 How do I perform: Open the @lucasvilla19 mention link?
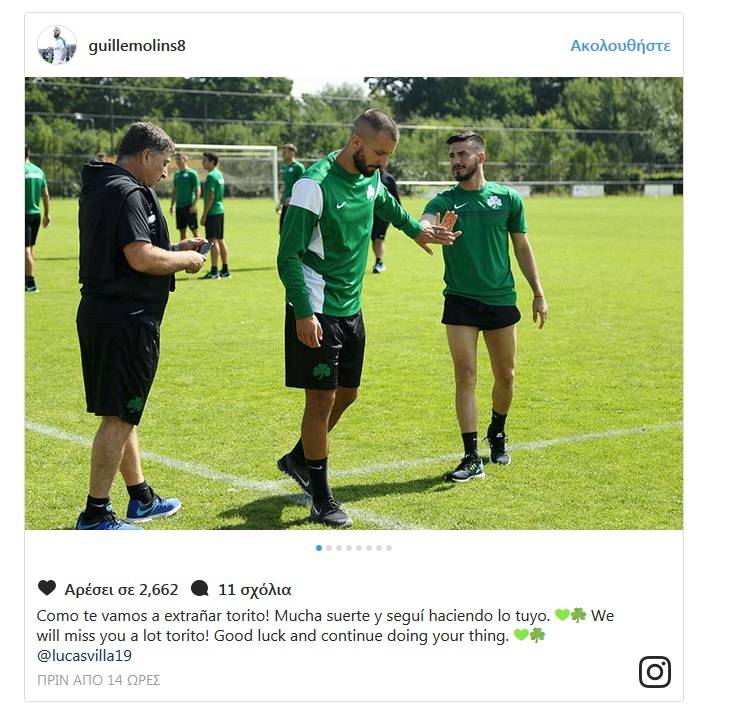click(84, 655)
